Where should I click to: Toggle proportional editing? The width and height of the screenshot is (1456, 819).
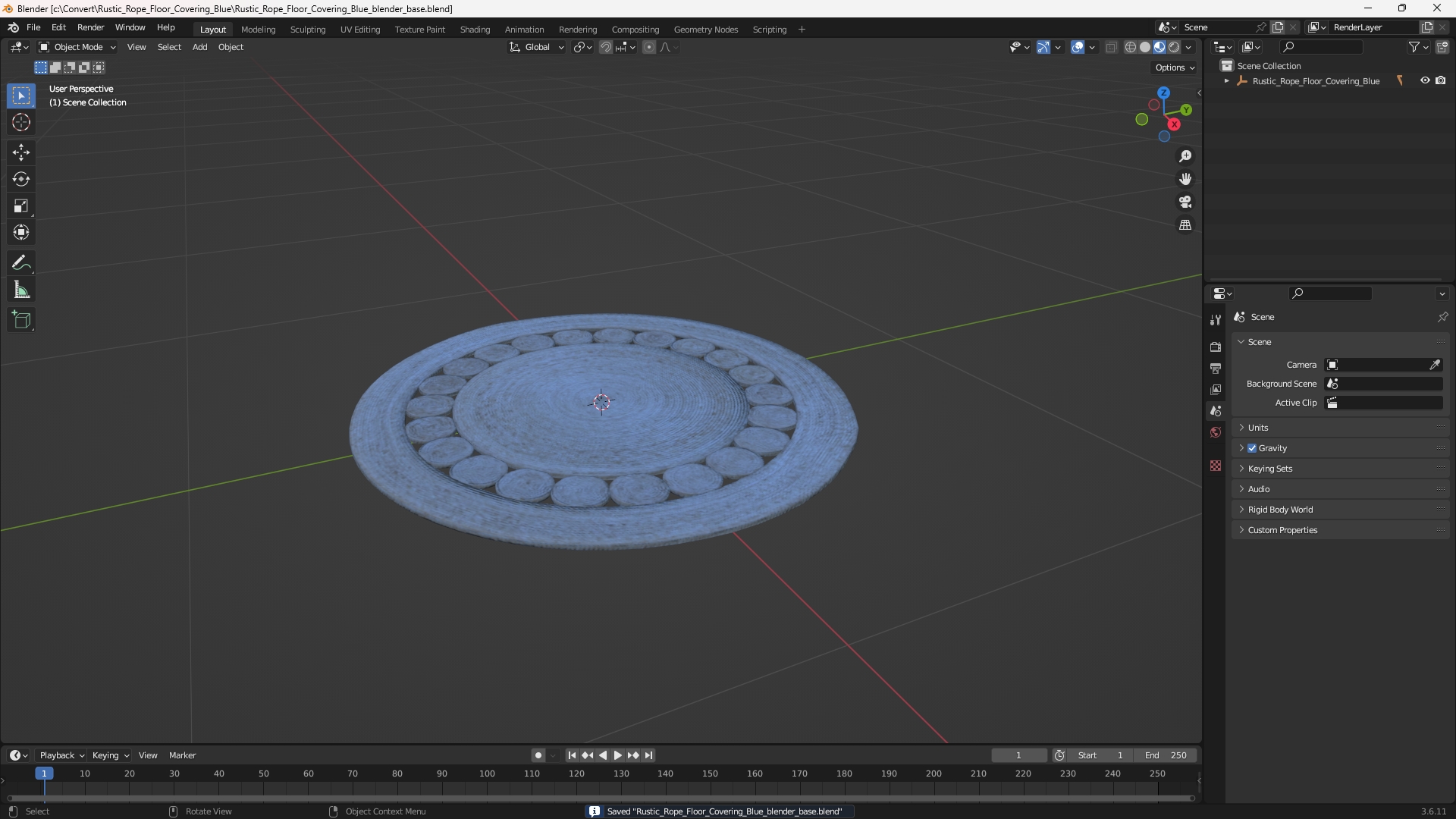[x=649, y=47]
